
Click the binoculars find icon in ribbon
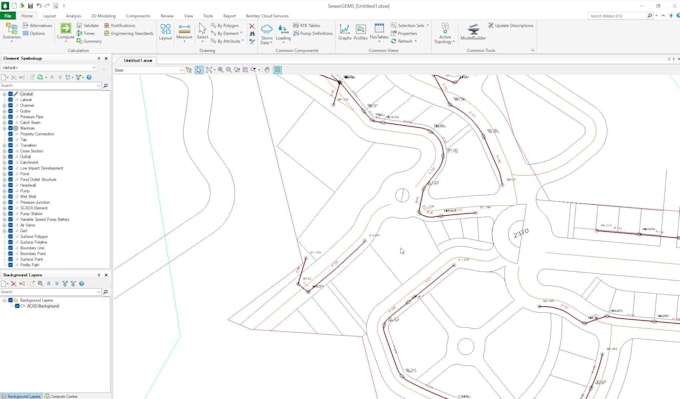pos(252,34)
